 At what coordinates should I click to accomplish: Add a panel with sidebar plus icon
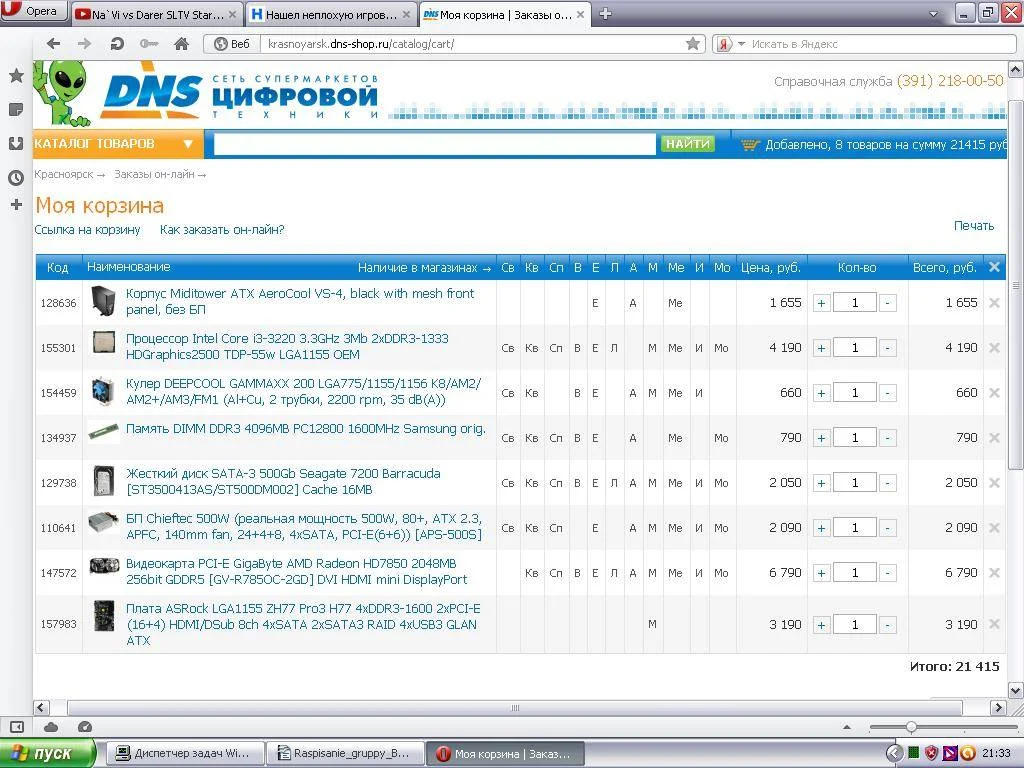pyautogui.click(x=16, y=205)
